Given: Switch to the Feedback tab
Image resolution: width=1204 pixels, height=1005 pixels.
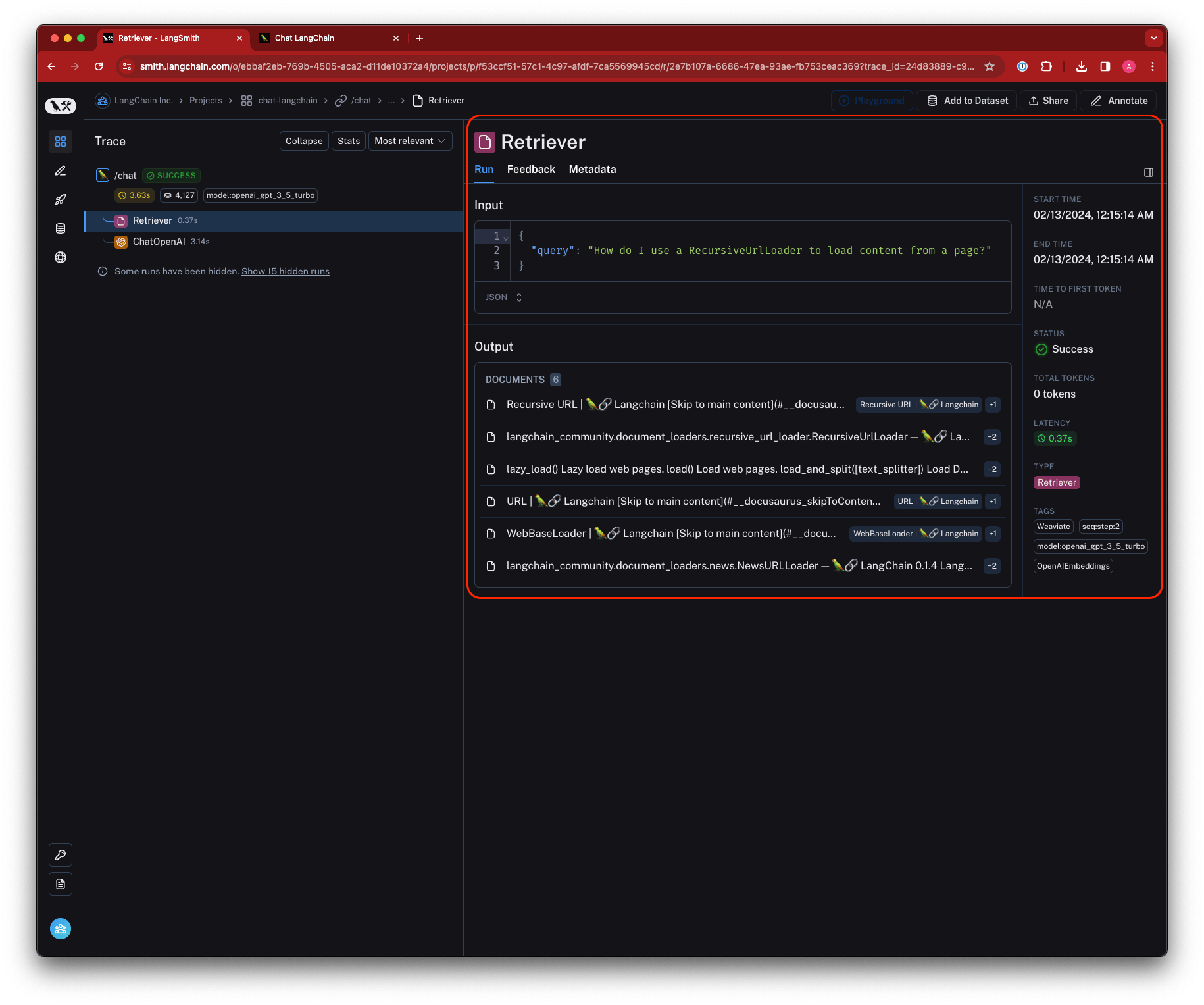Looking at the screenshot, I should 531,170.
